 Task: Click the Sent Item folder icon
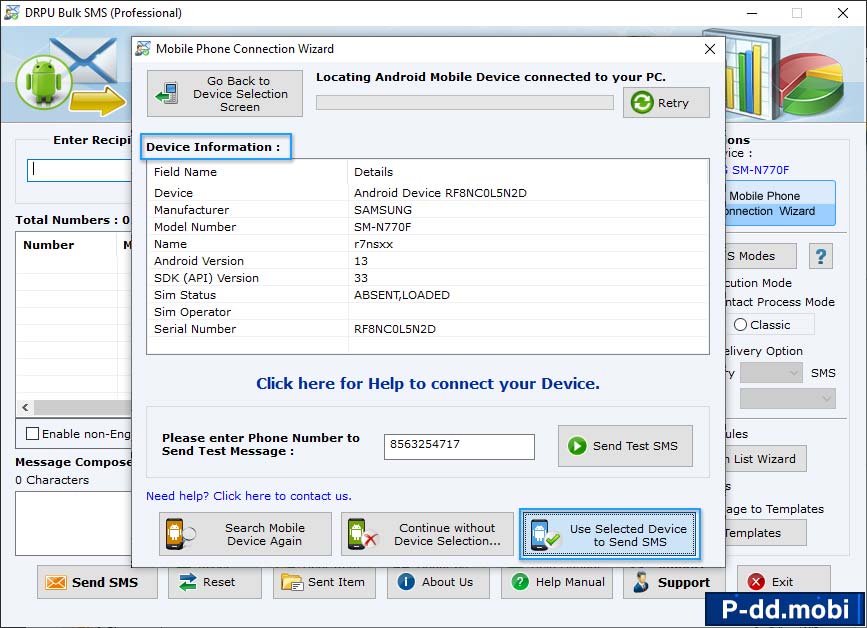click(x=292, y=582)
